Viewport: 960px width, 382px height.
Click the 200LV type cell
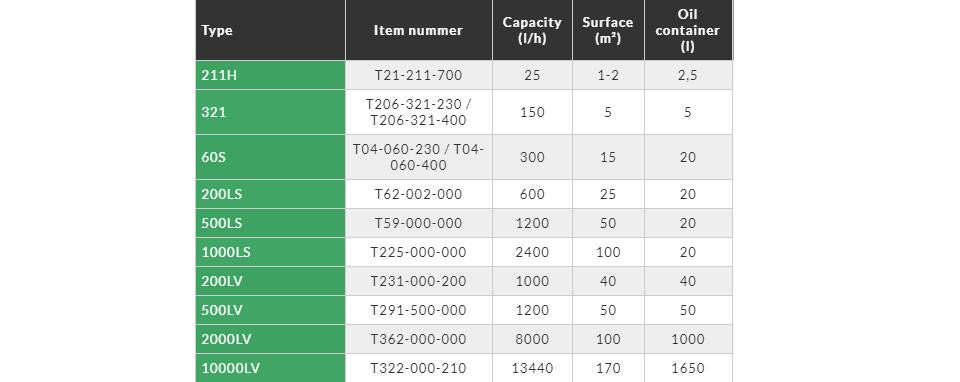271,281
